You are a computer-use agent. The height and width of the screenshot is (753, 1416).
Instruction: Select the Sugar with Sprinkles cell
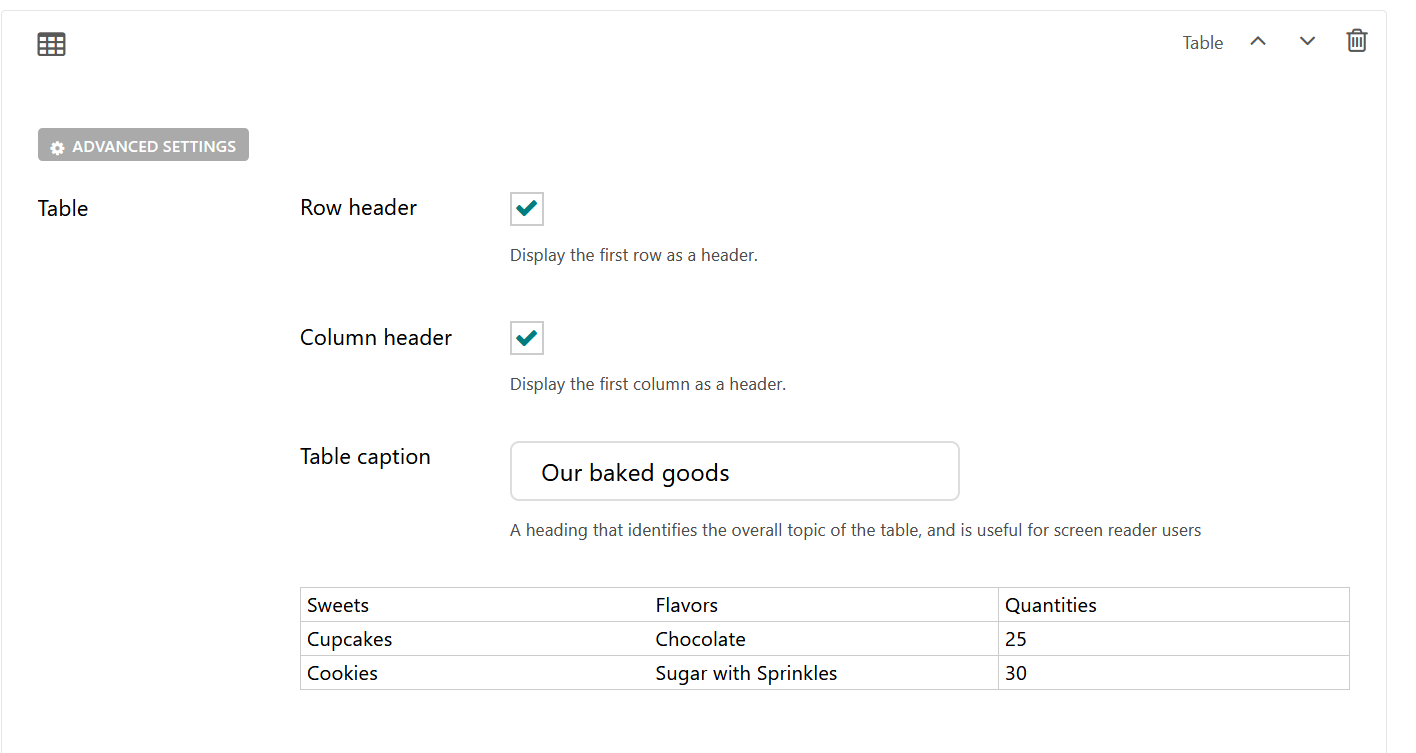tap(823, 673)
